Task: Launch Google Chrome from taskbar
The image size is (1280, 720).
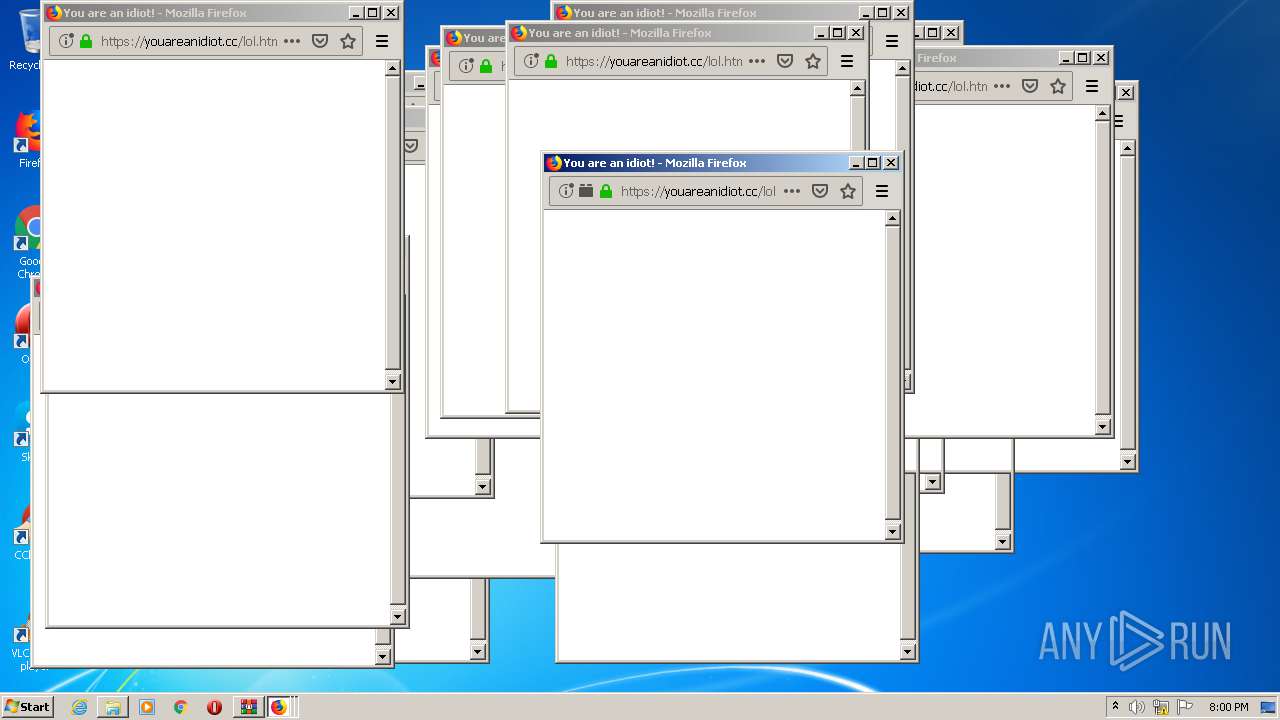Action: coord(180,707)
